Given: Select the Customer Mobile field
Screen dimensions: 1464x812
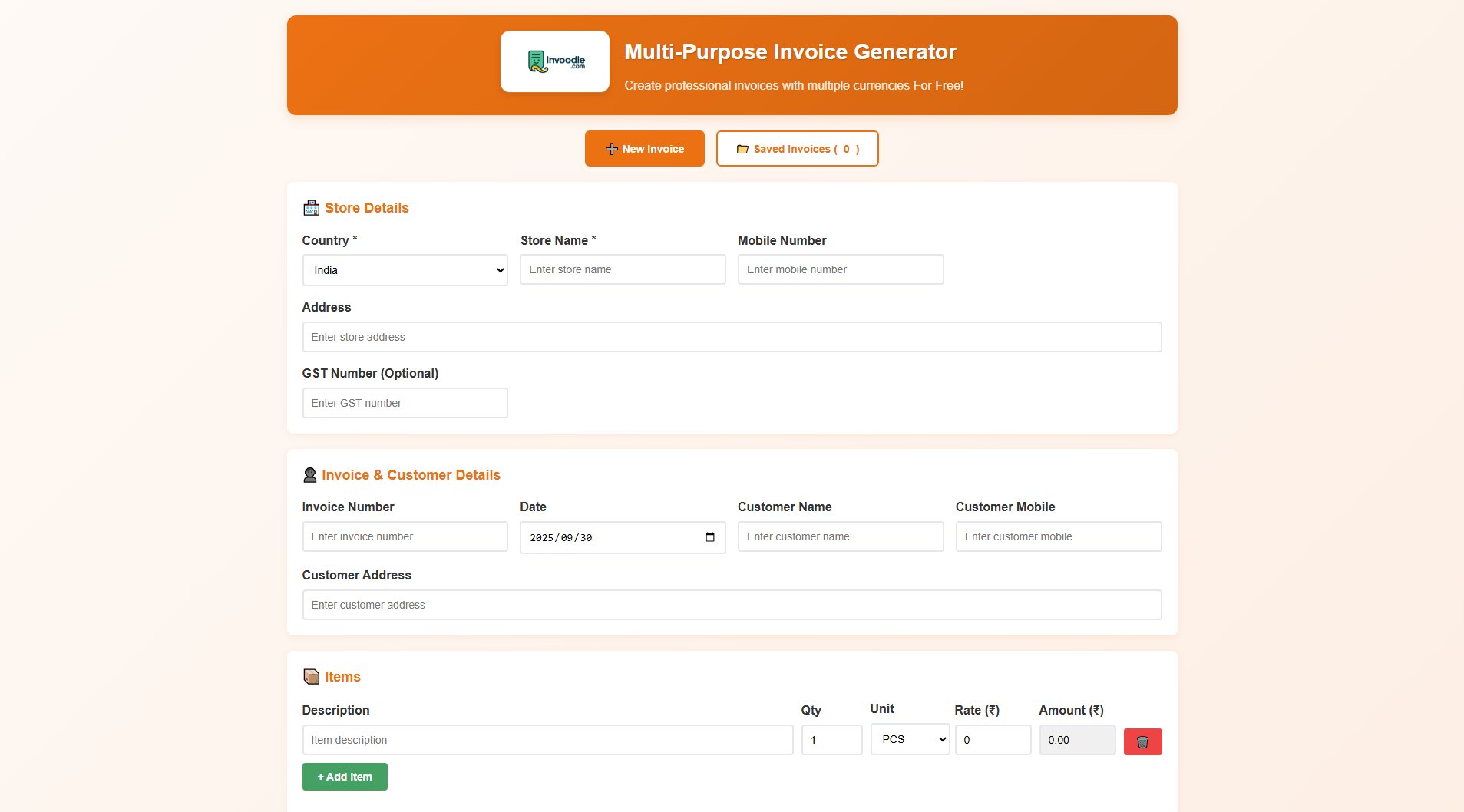Looking at the screenshot, I should point(1058,536).
